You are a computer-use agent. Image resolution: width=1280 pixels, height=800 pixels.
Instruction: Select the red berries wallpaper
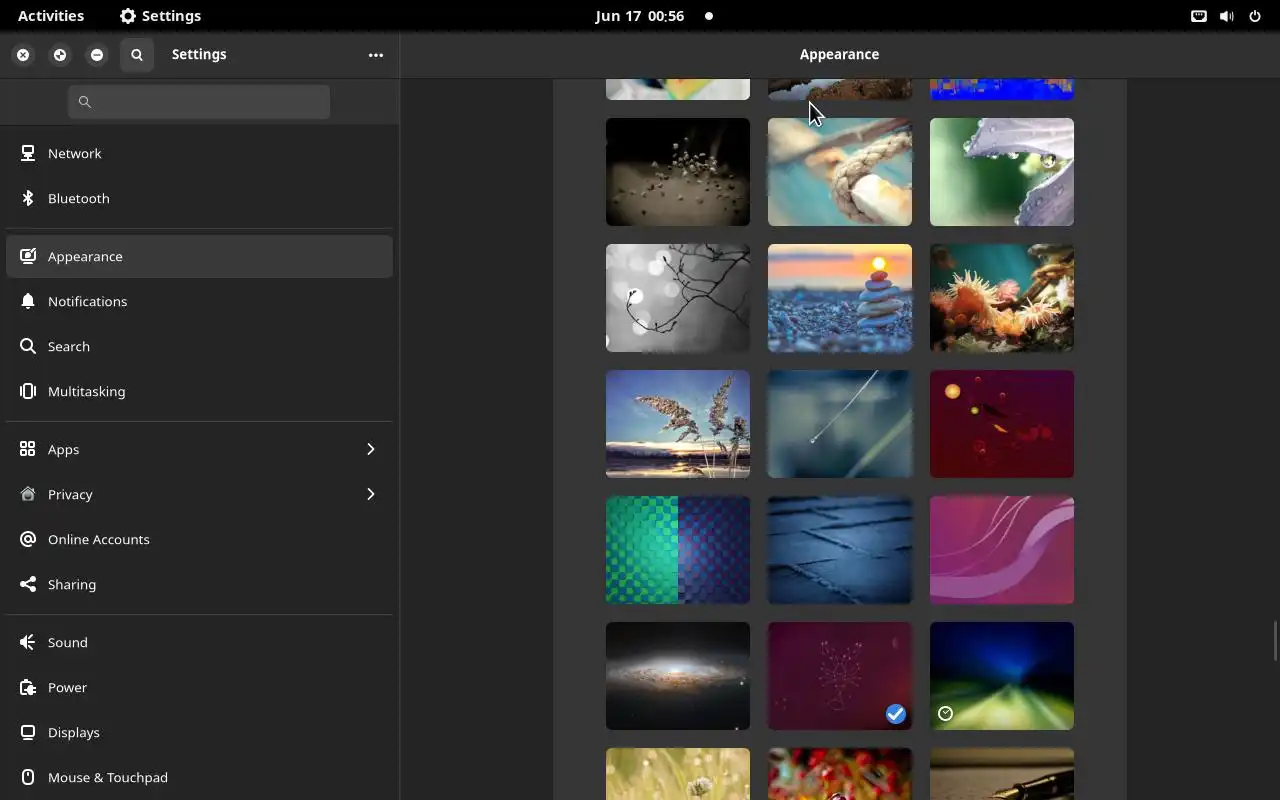click(x=840, y=774)
